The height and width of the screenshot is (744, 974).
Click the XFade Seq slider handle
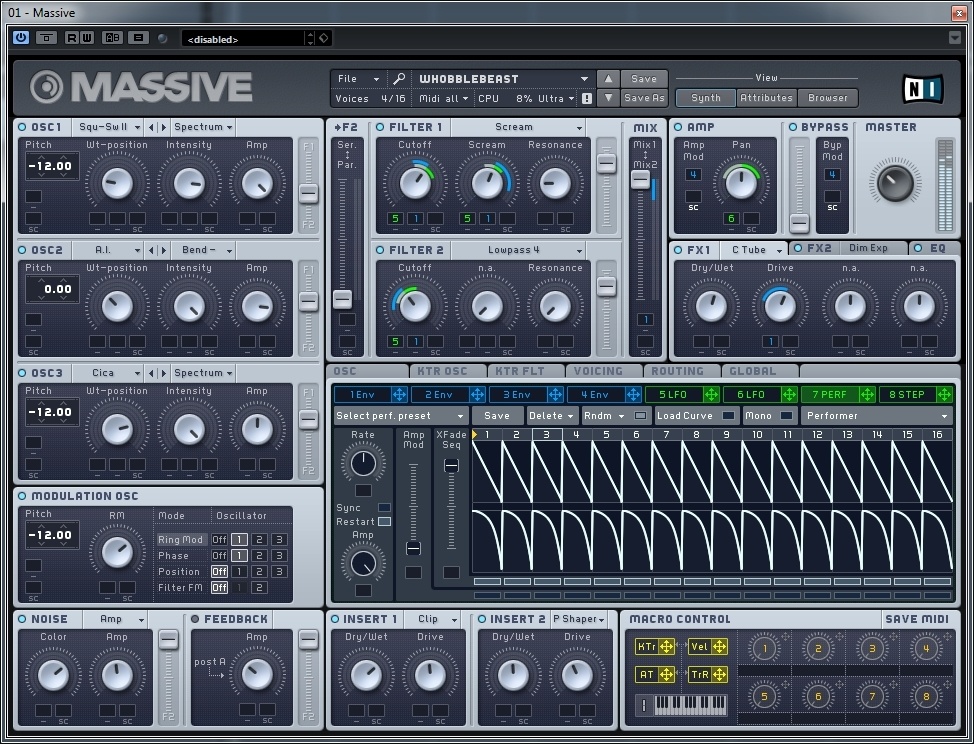click(x=452, y=466)
